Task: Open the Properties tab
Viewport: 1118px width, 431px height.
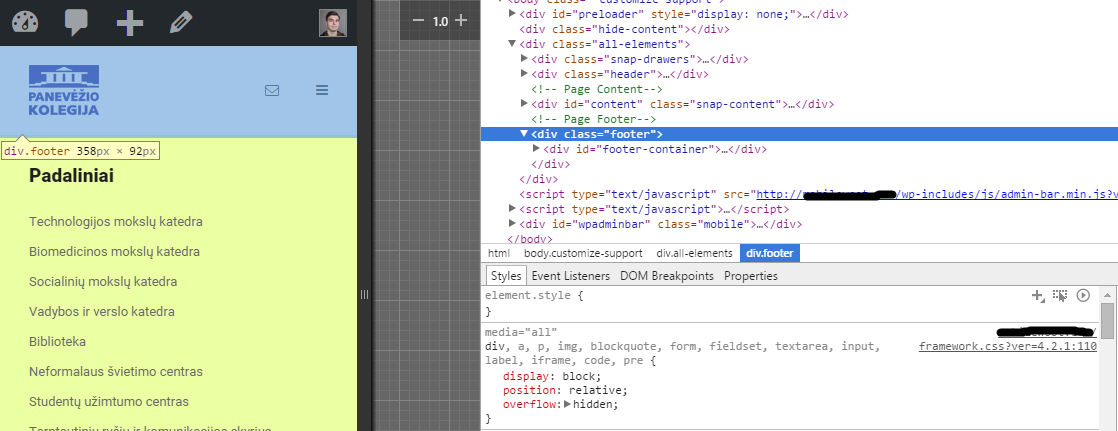Action: (751, 275)
